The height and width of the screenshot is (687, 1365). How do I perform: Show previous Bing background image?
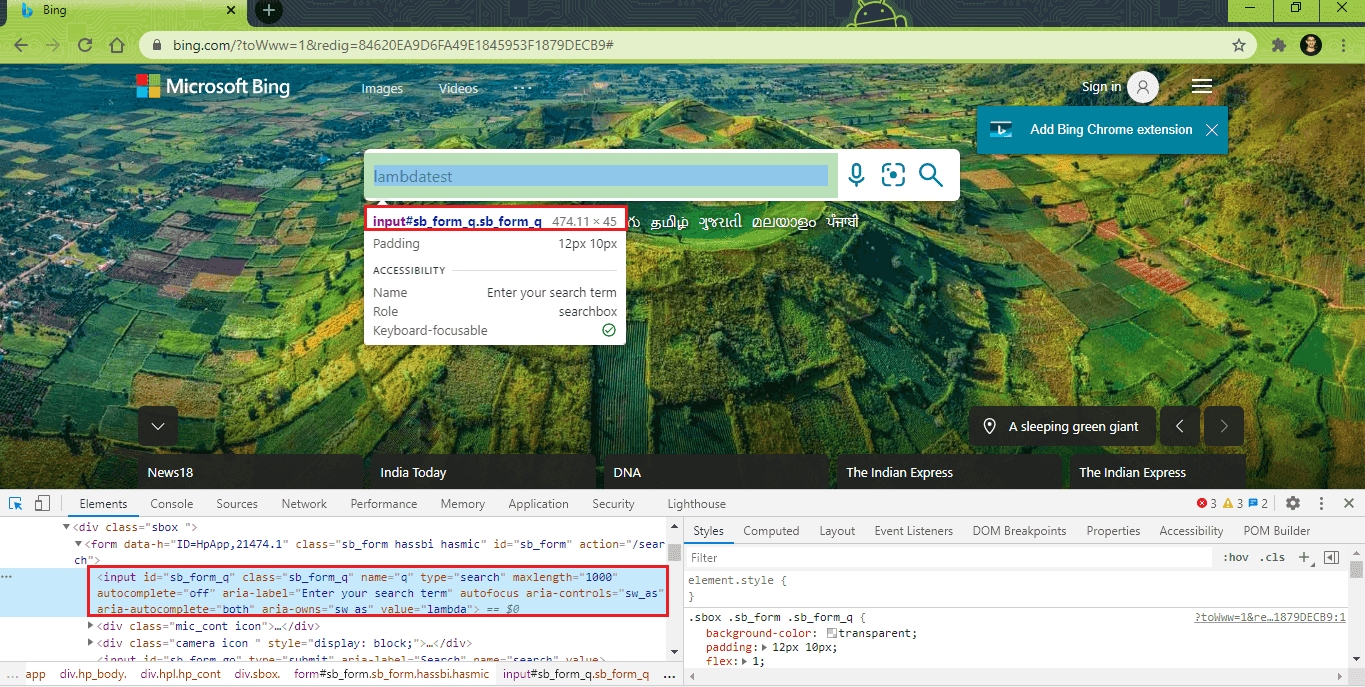1180,426
